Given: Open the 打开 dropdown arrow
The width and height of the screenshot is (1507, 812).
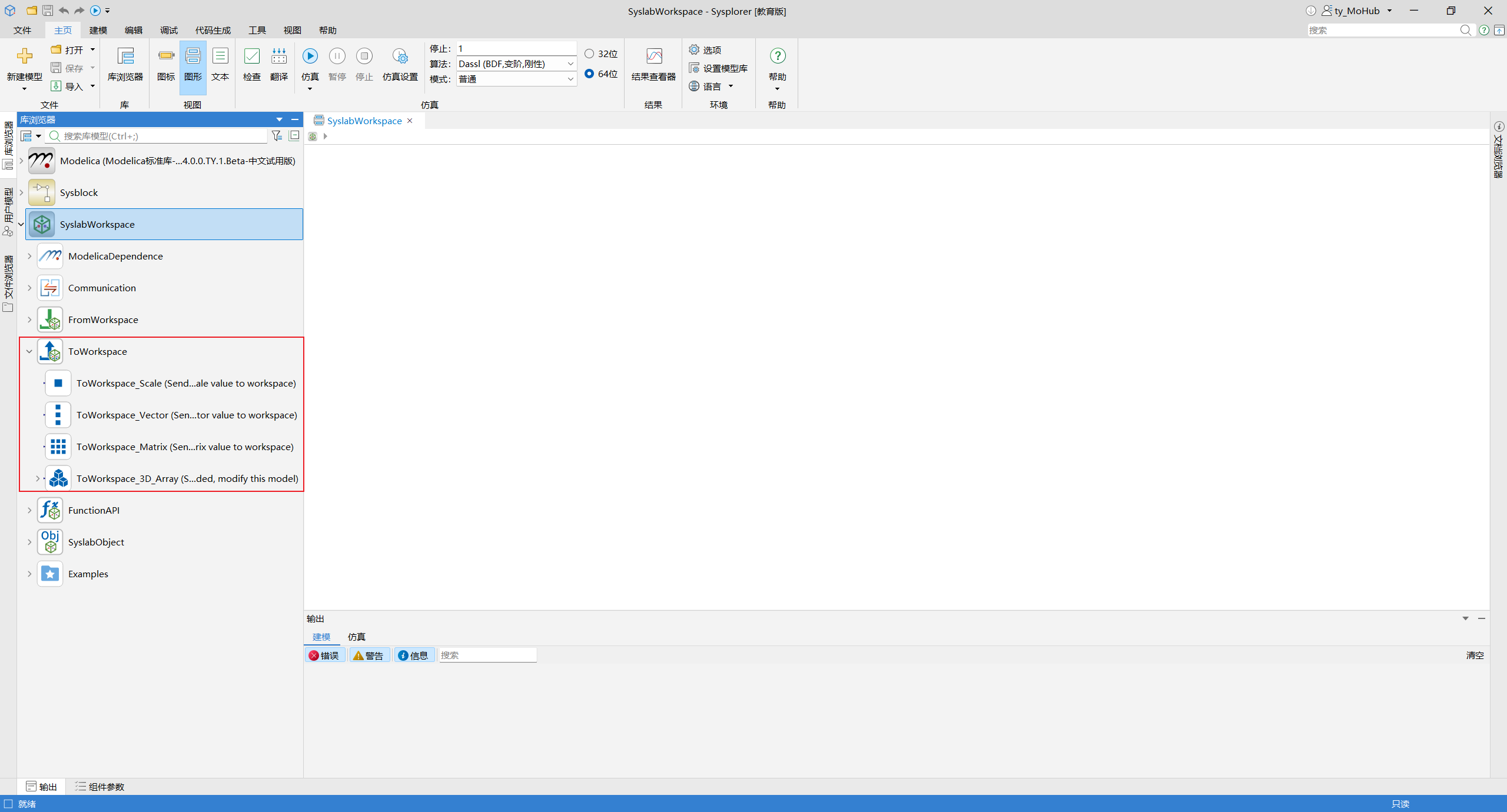Looking at the screenshot, I should click(92, 50).
